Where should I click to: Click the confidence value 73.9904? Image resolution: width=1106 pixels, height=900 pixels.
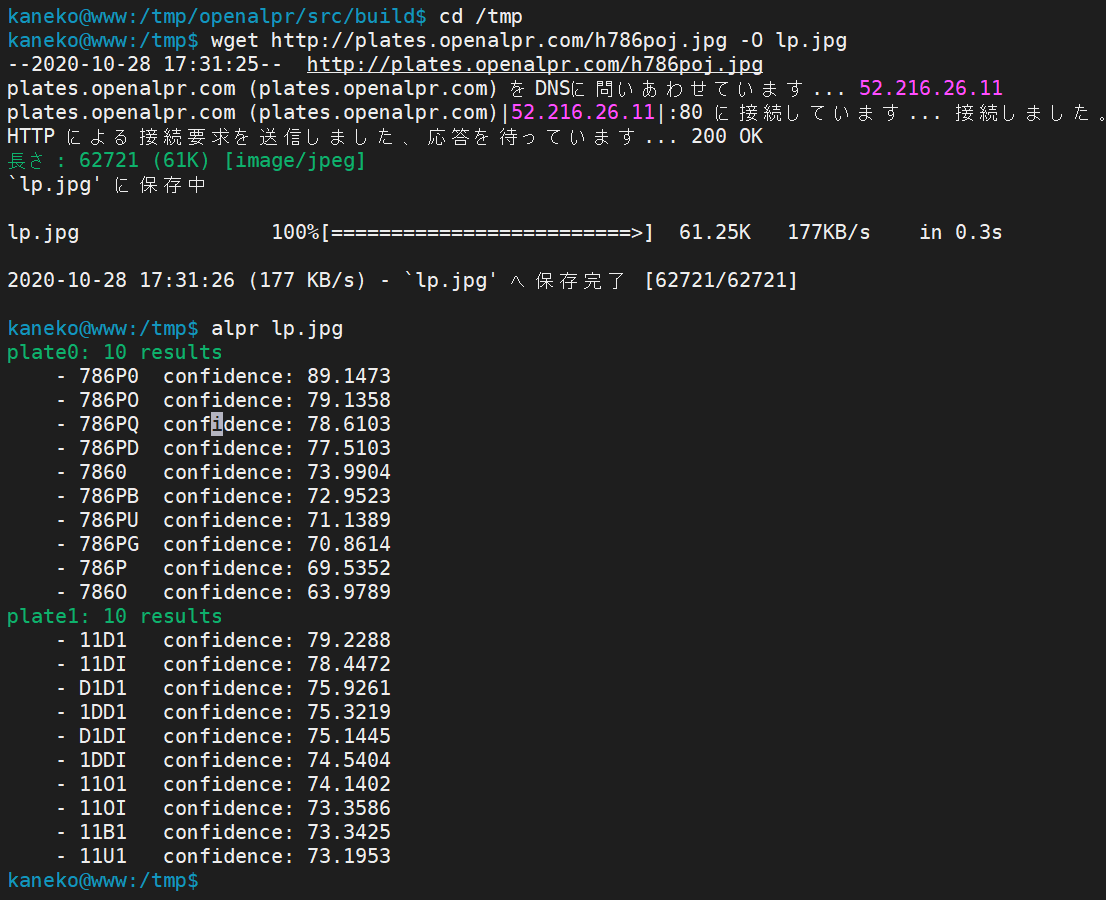click(x=348, y=473)
